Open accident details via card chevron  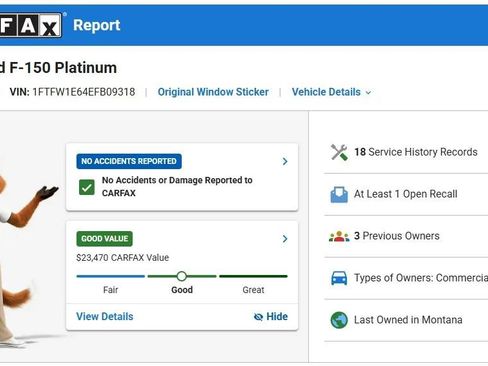click(285, 162)
